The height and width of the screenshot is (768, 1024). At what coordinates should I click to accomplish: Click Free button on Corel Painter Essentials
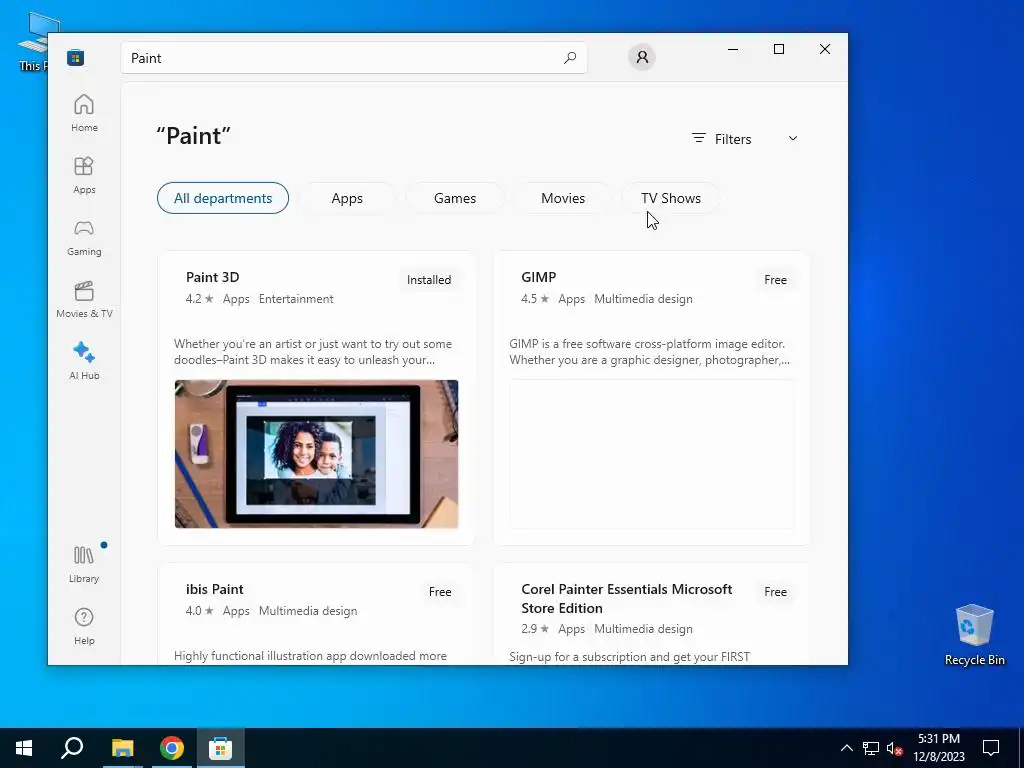[x=775, y=592]
